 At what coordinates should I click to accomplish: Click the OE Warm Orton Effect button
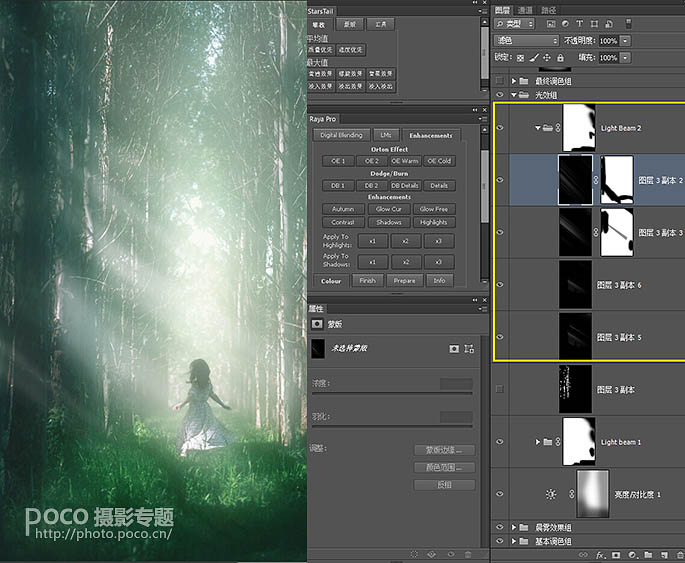405,161
